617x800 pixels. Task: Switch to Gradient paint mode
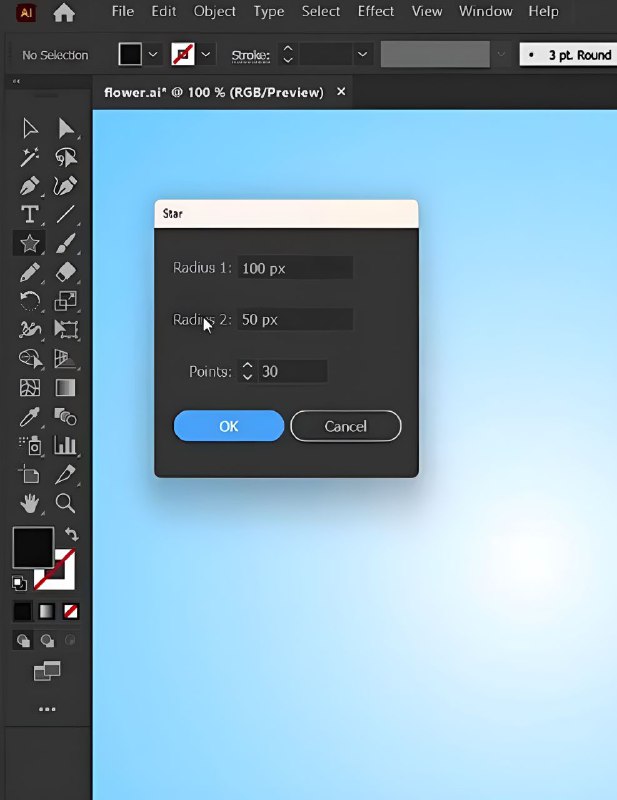(x=46, y=611)
